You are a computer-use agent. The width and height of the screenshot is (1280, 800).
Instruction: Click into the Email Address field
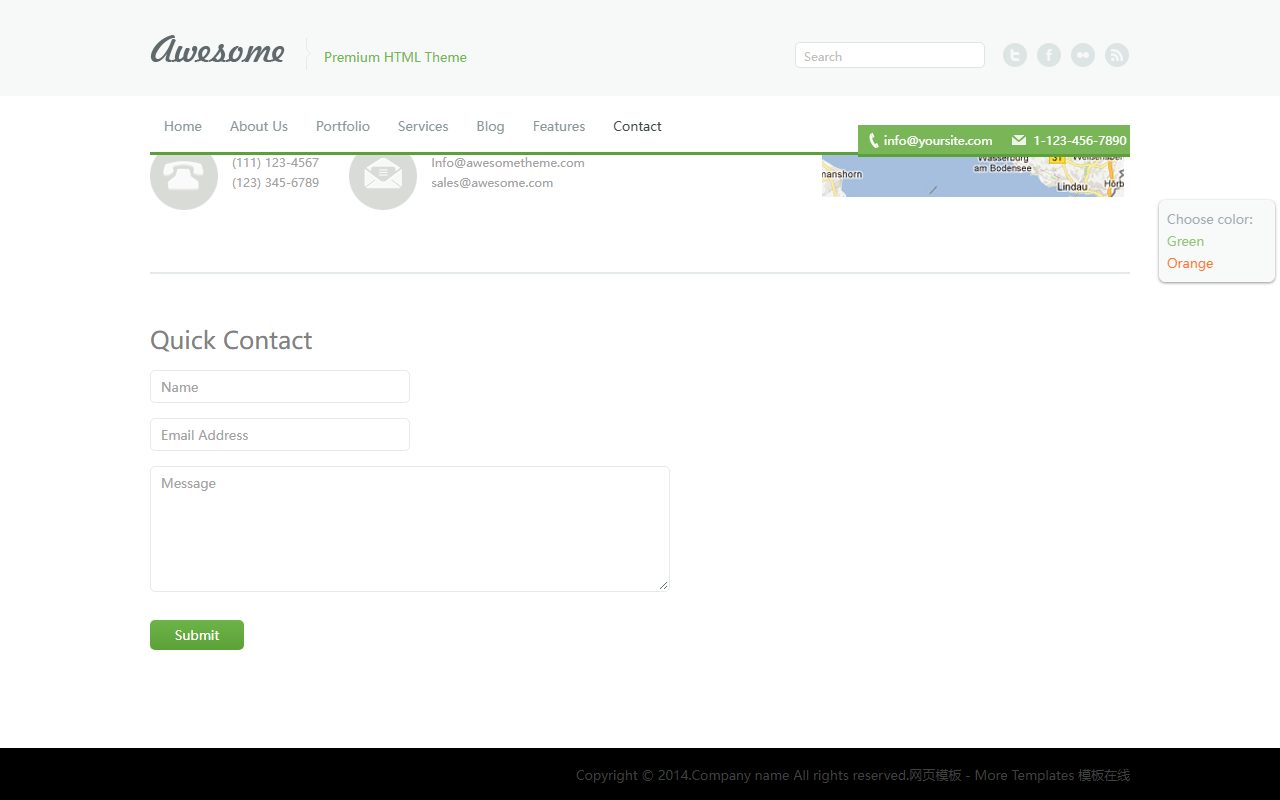click(x=280, y=435)
